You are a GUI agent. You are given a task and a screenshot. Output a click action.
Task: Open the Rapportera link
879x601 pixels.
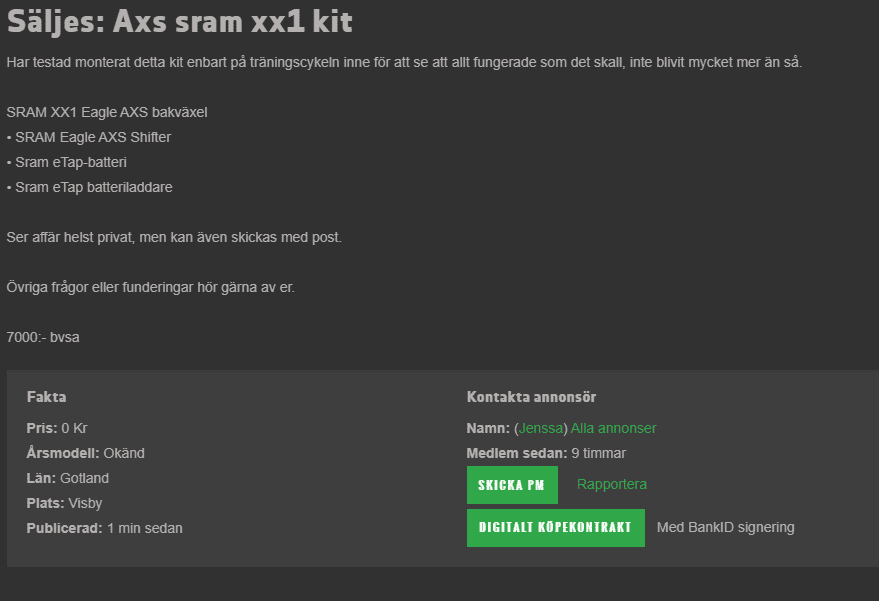[612, 484]
